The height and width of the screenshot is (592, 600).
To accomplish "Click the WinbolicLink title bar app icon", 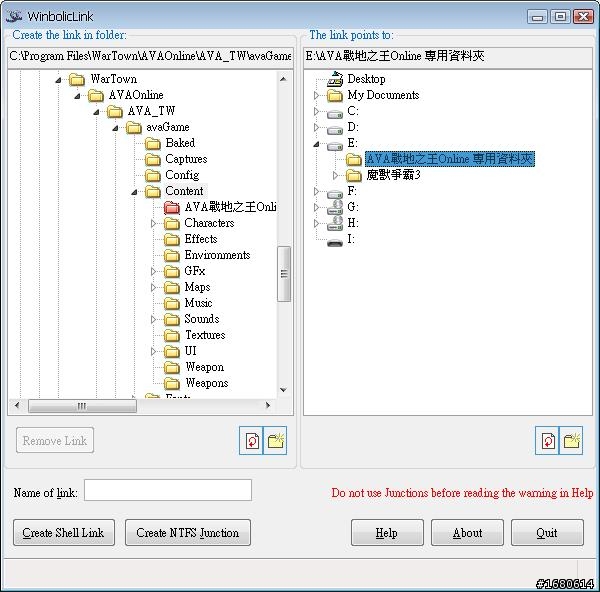I will click(14, 16).
